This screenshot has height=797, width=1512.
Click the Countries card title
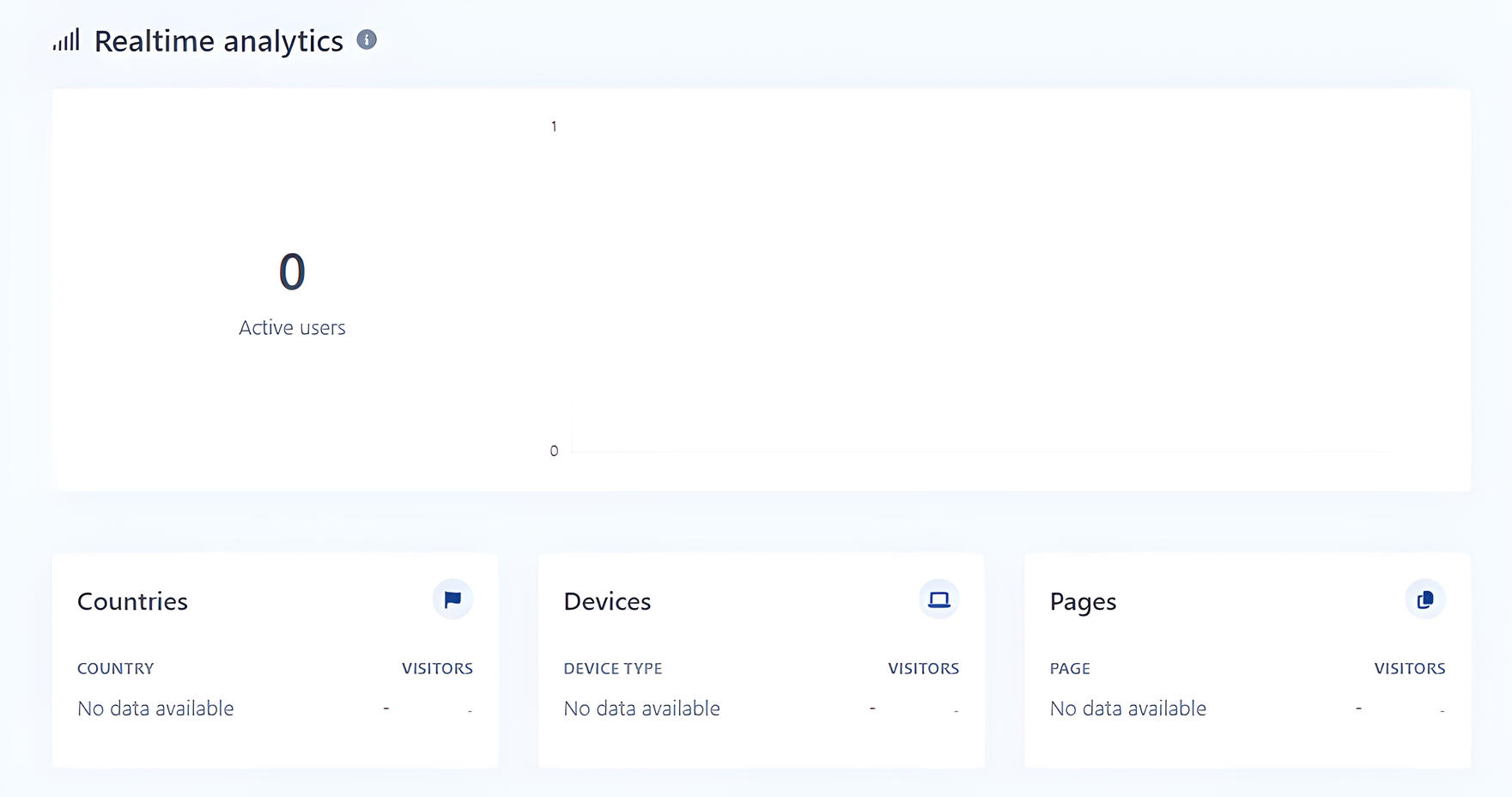[x=132, y=601]
